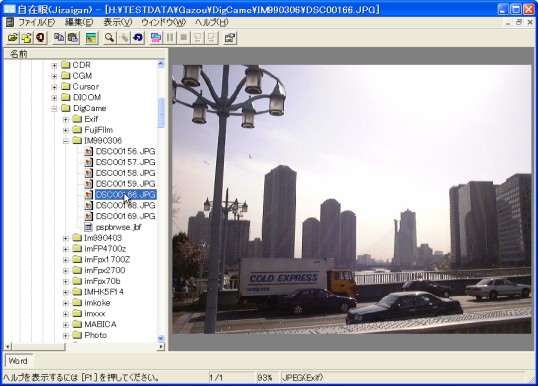Click the Word tab at the bottom
The image size is (538, 386).
(18, 361)
